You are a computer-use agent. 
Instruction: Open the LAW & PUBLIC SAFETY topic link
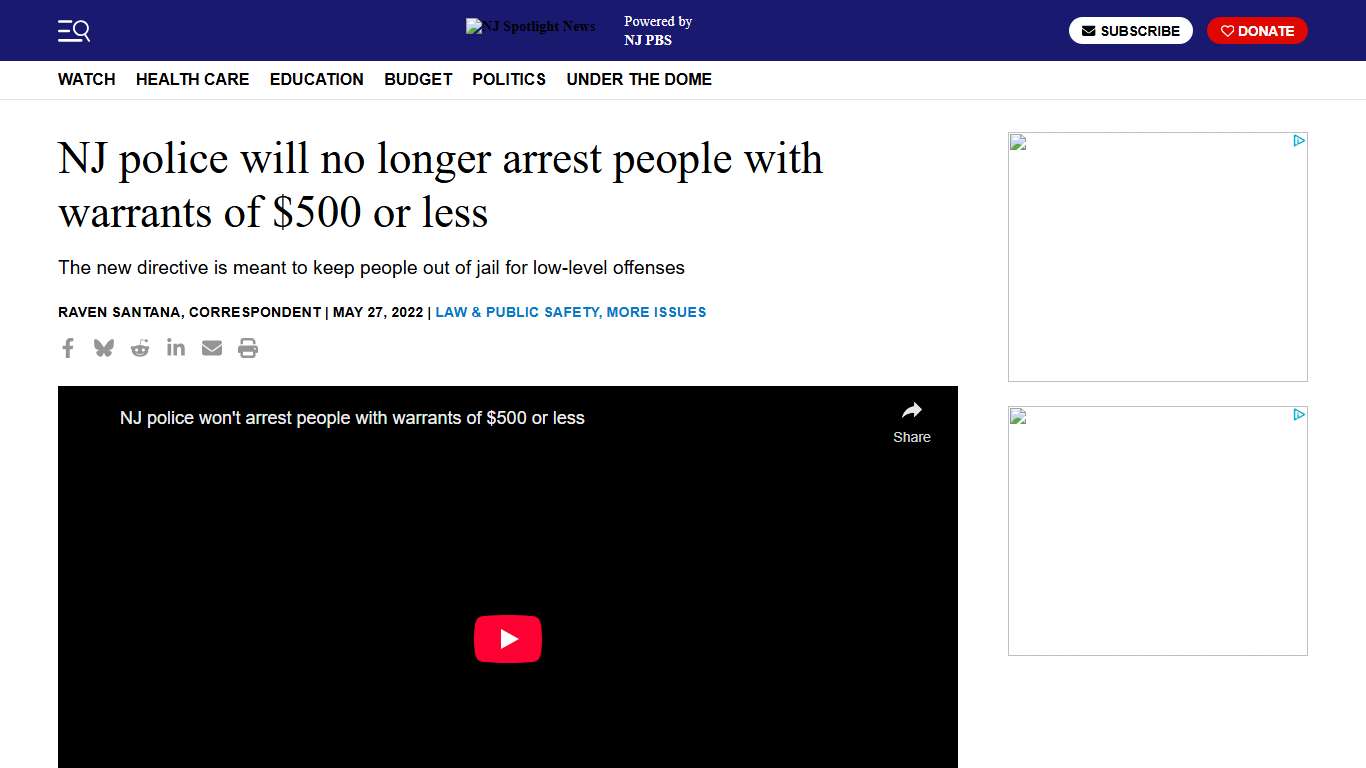click(x=515, y=312)
